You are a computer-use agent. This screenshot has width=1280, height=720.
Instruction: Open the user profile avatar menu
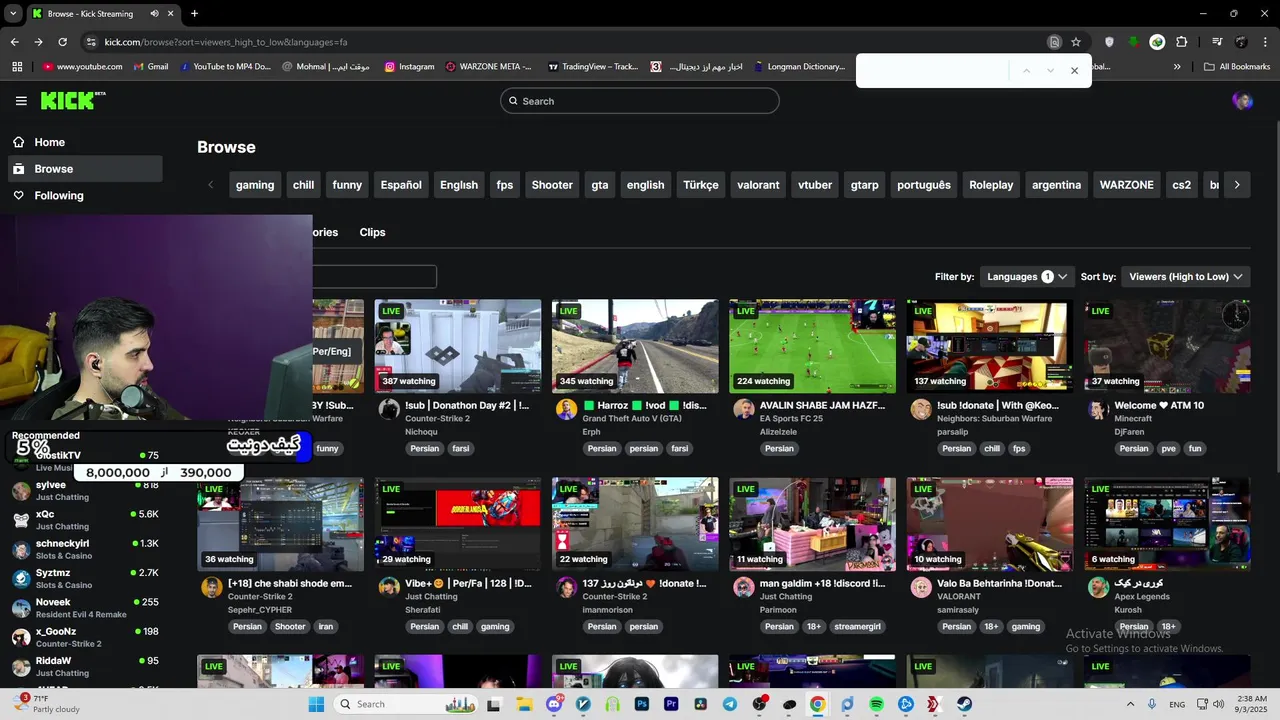pyautogui.click(x=1242, y=101)
